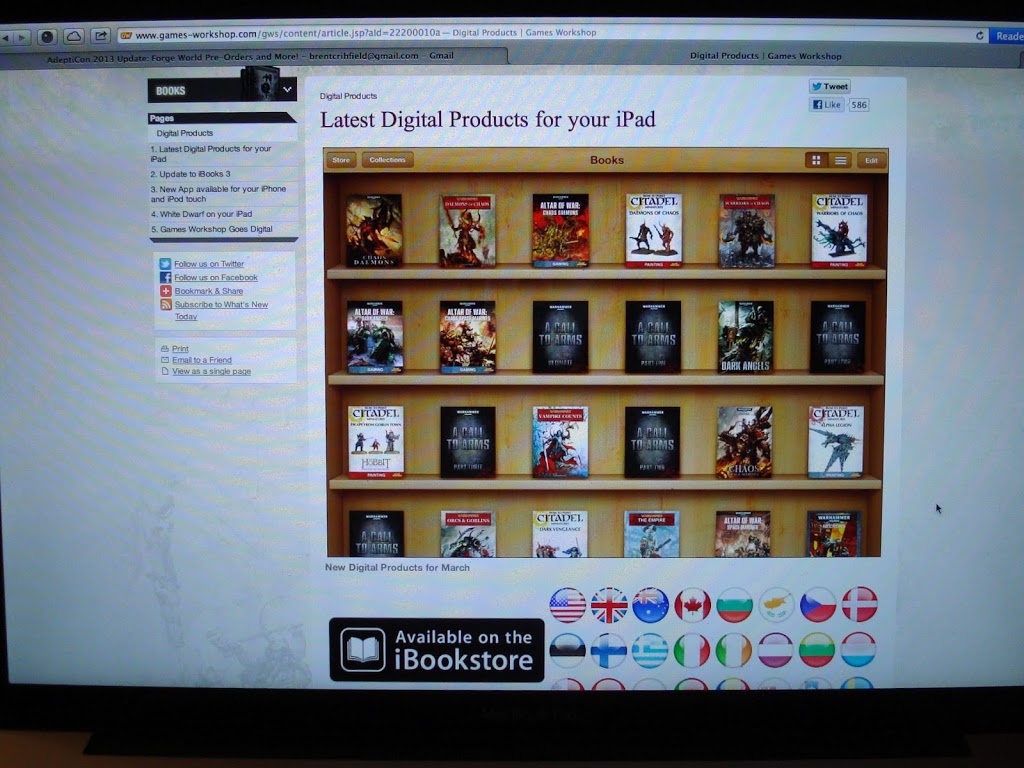This screenshot has height=768, width=1024.
Task: Open the Digital Products page entry in sidebar
Action: click(x=185, y=133)
